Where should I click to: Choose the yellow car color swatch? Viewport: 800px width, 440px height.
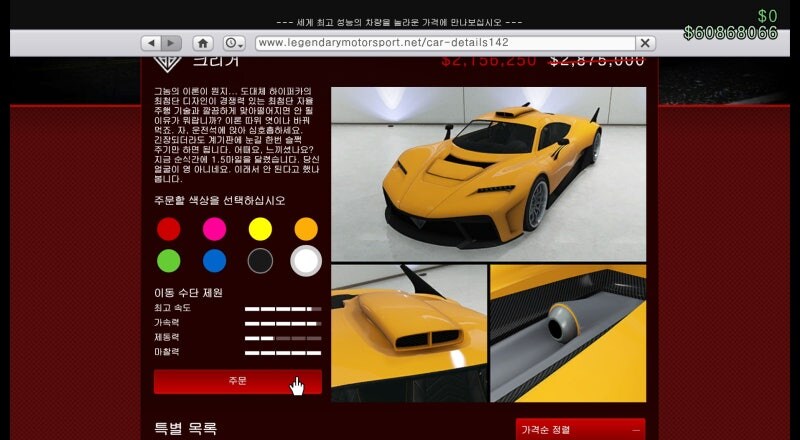coord(260,229)
